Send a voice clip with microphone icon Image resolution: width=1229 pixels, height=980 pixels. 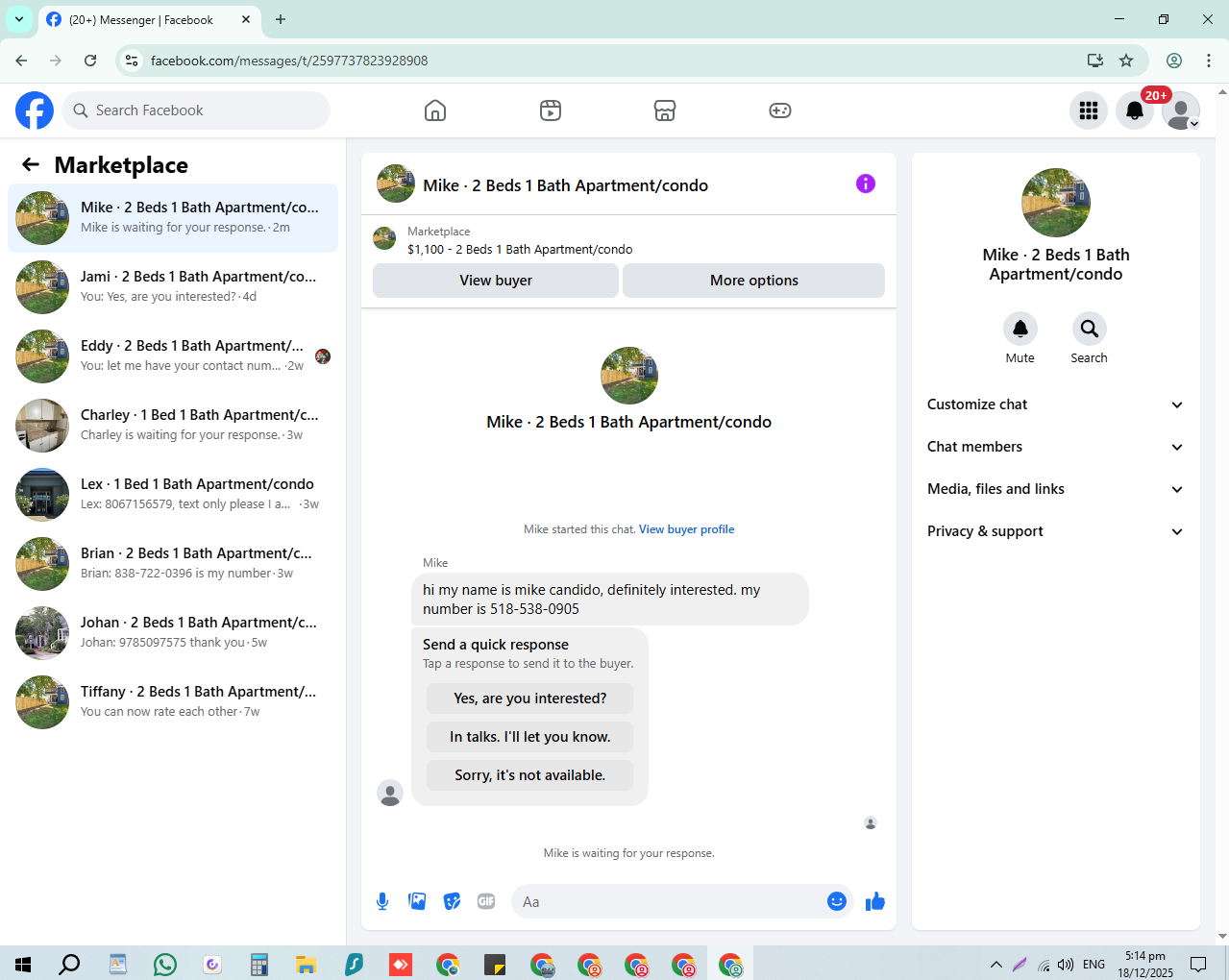(382, 901)
